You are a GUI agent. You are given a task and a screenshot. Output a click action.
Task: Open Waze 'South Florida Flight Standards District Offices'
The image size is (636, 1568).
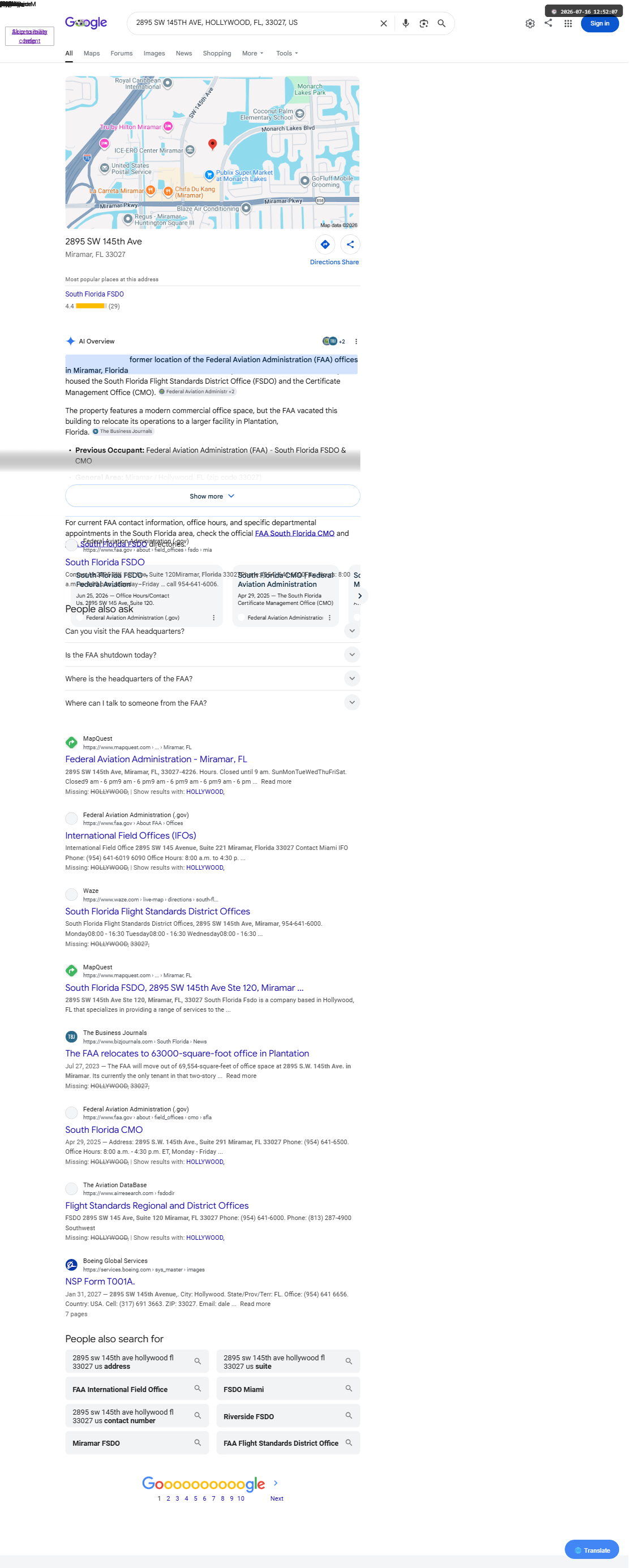pyautogui.click(x=158, y=911)
